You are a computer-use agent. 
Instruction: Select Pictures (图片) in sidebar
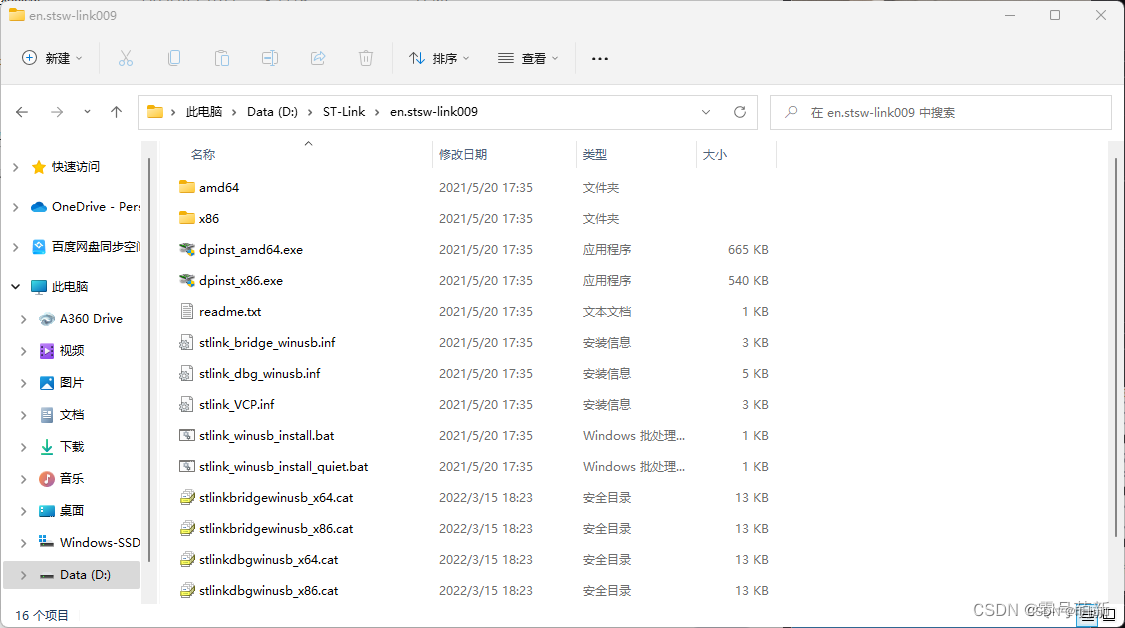point(72,383)
